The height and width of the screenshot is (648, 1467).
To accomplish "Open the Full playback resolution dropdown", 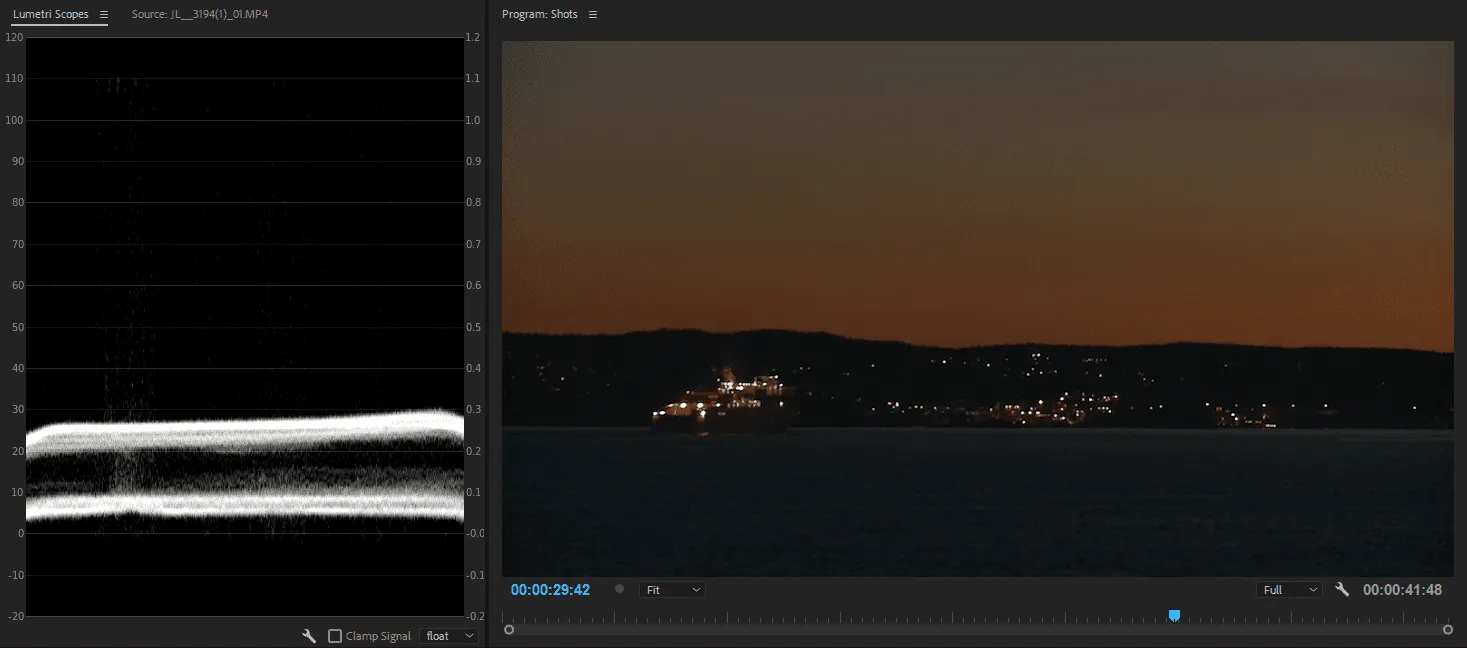I will [x=1288, y=590].
